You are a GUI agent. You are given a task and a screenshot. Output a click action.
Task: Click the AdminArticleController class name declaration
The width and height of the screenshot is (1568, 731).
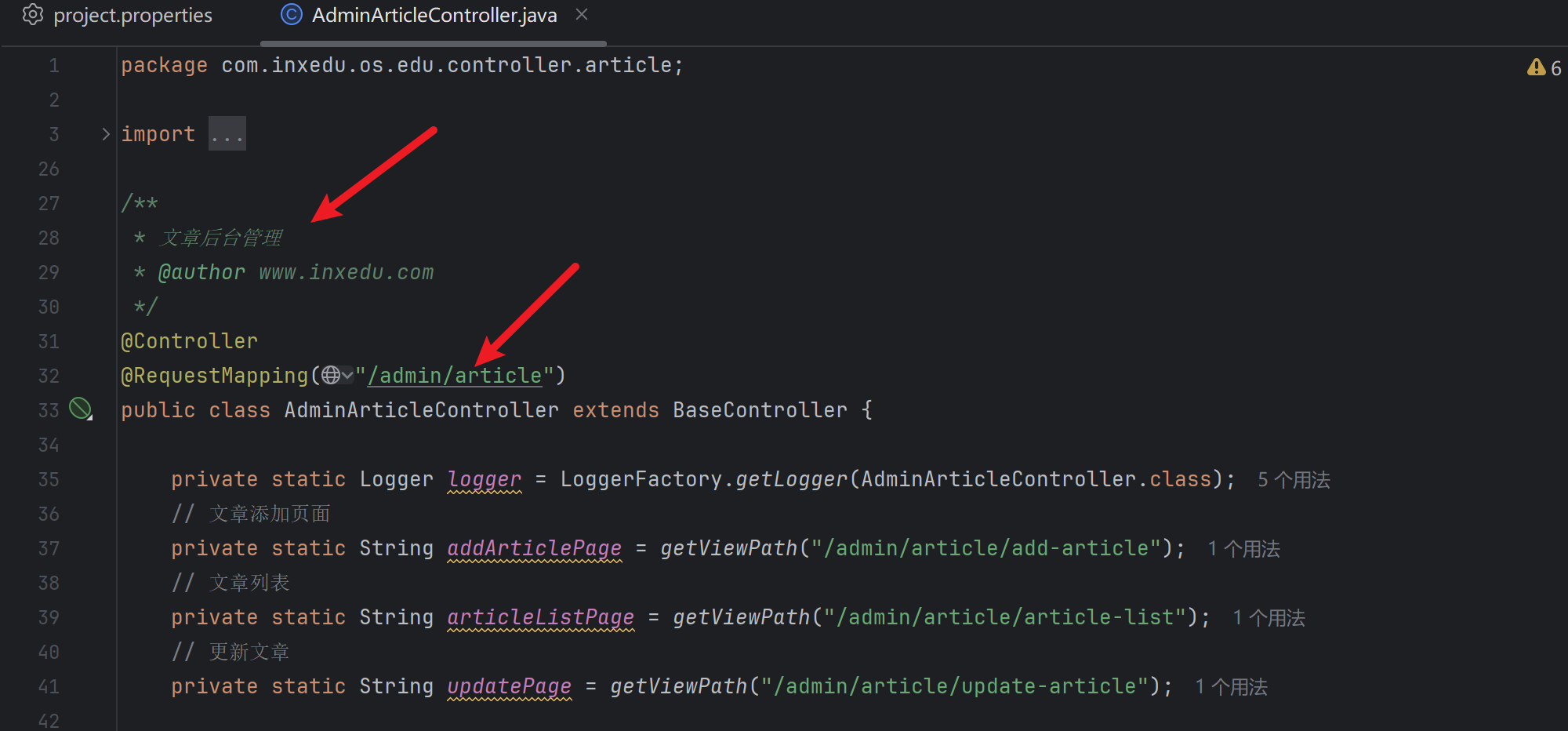tap(421, 410)
